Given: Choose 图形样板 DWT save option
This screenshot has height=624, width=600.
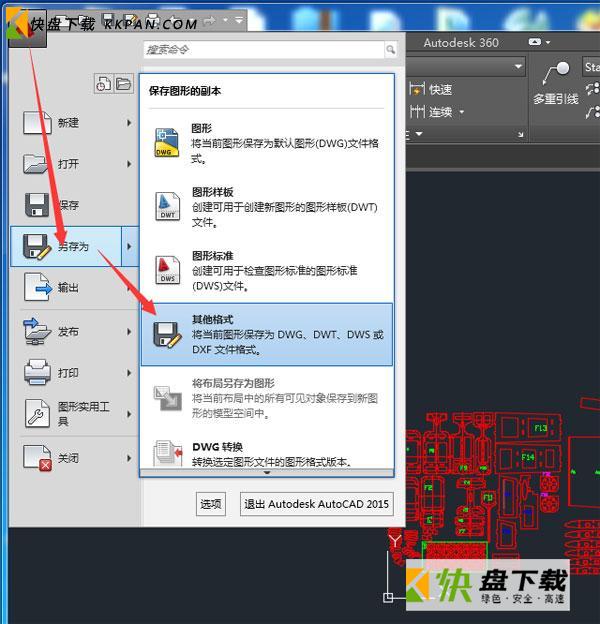Looking at the screenshot, I should 267,207.
